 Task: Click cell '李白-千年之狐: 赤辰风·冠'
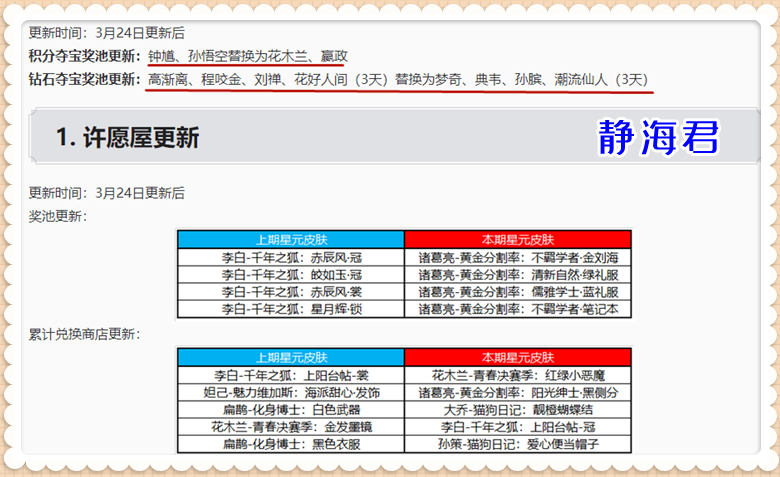292,258
